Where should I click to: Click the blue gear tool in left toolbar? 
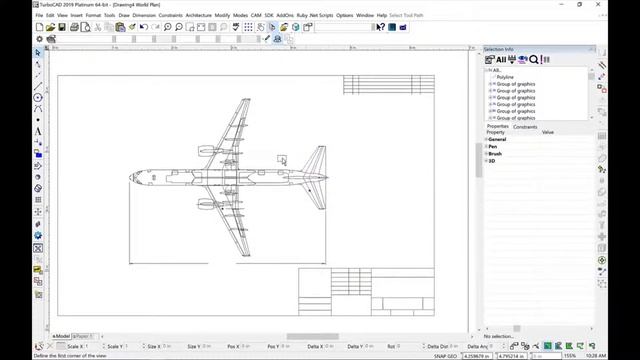click(38, 236)
